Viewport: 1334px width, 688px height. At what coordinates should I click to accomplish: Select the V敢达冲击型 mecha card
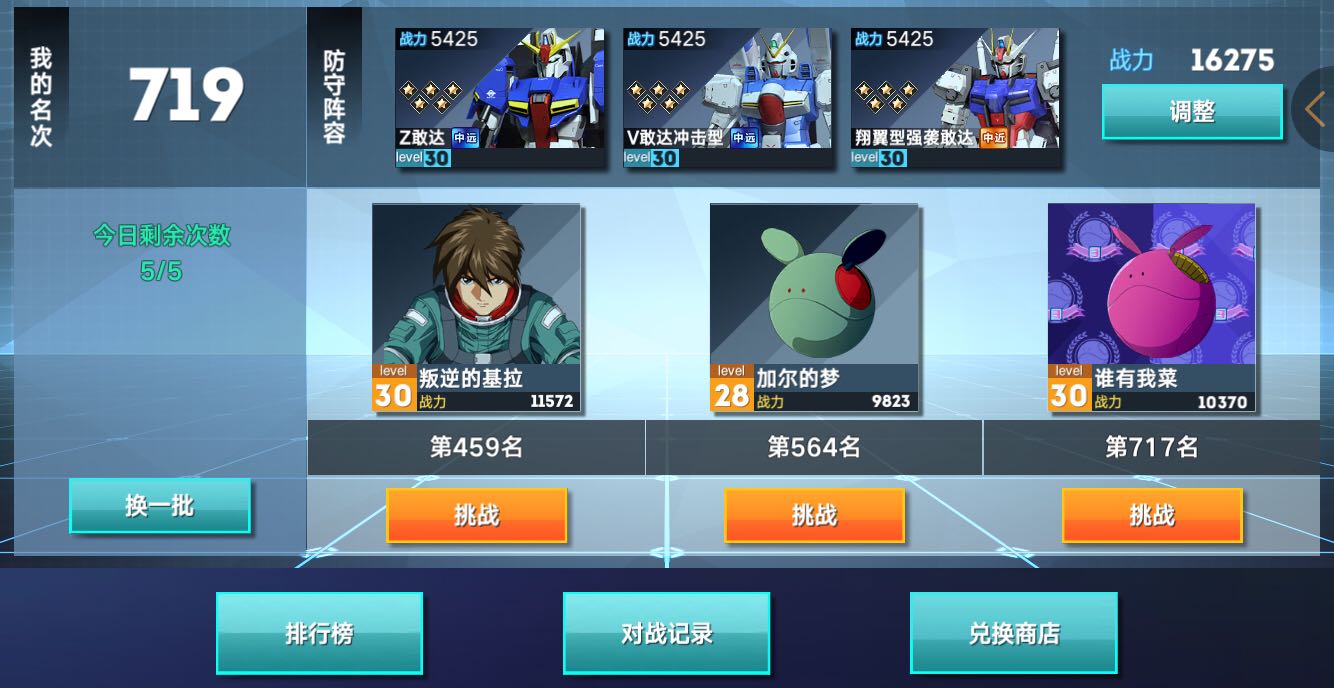[728, 97]
